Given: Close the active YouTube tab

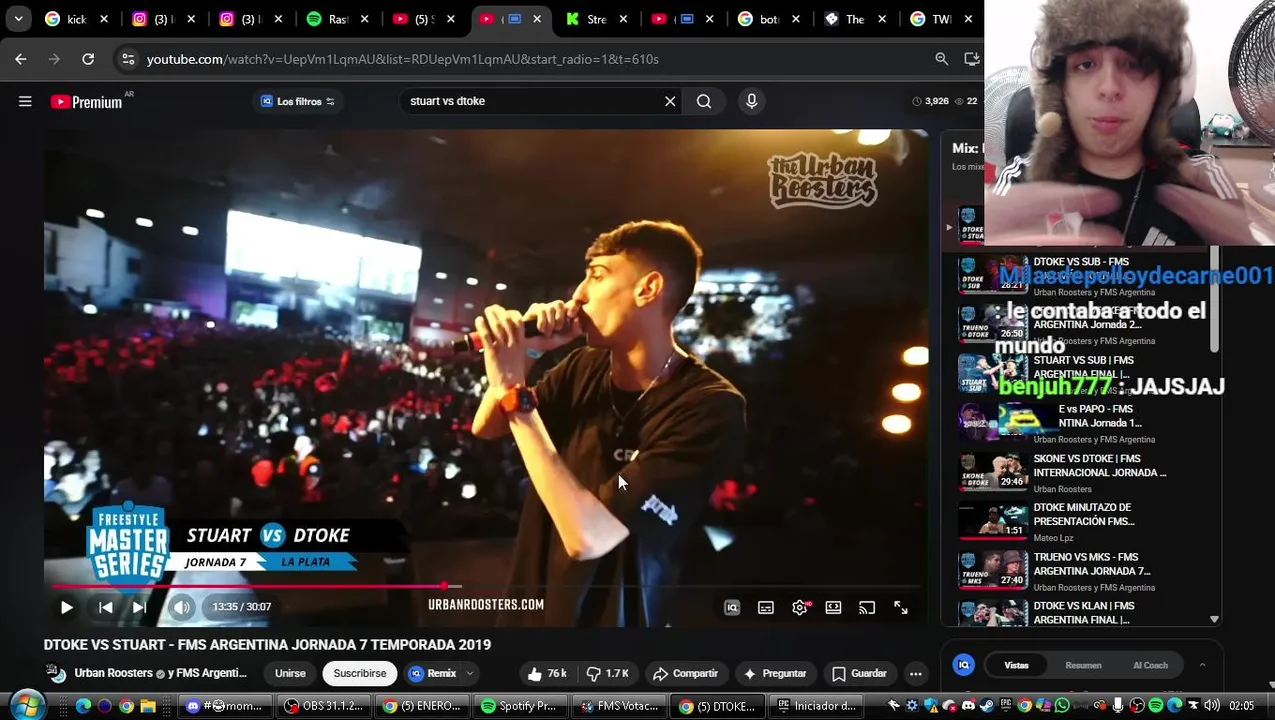Looking at the screenshot, I should click(x=537, y=19).
